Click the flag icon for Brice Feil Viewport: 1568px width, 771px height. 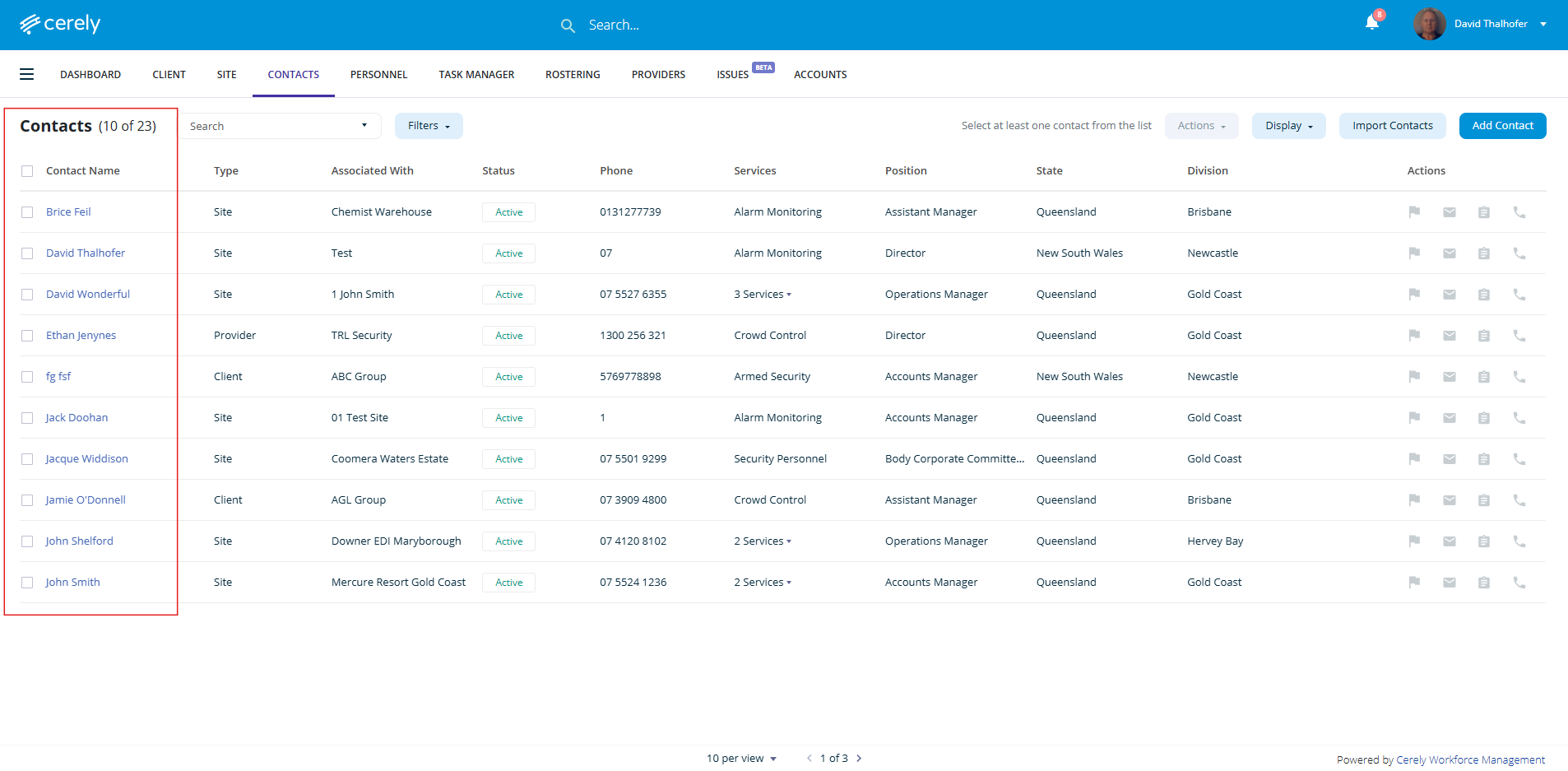pos(1414,212)
